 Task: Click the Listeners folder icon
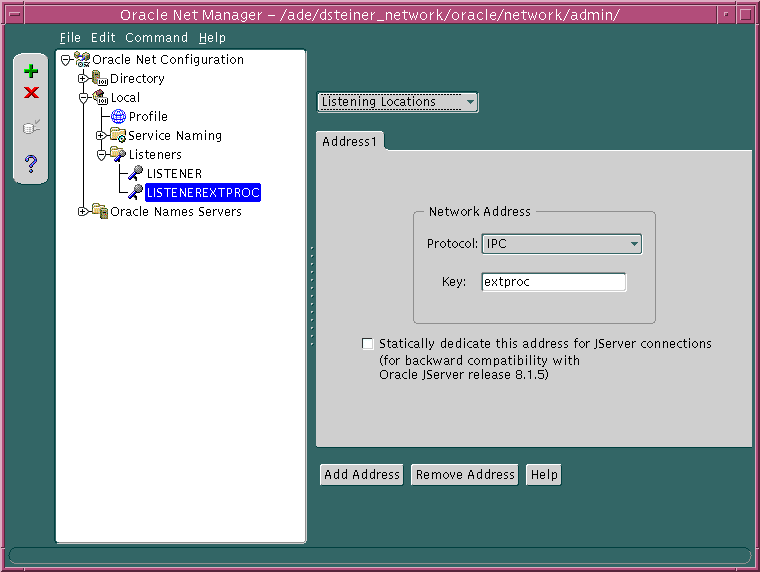(118, 154)
